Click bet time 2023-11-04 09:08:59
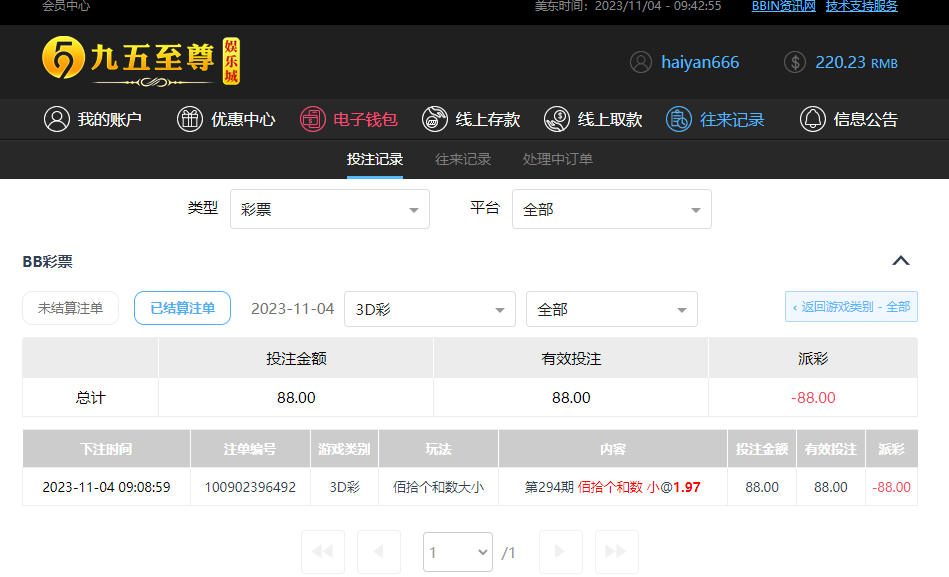 (107, 487)
